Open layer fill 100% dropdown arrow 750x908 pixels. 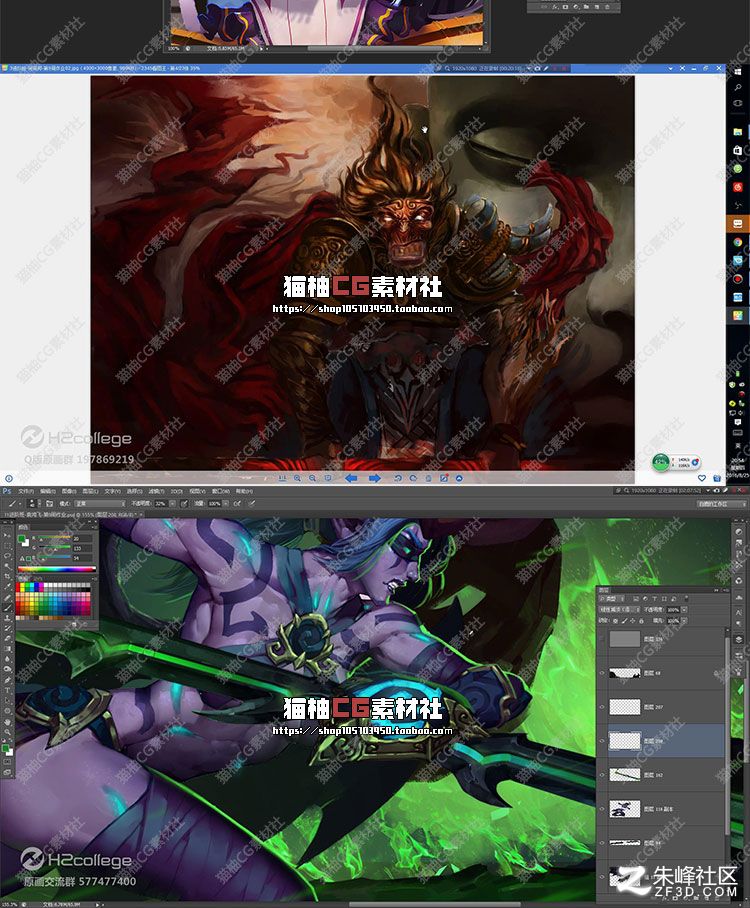[684, 620]
